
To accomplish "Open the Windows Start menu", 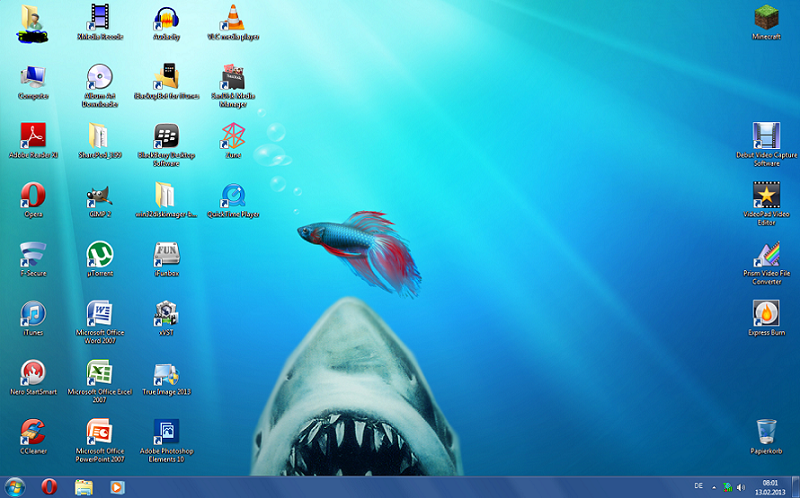I will click(14, 487).
